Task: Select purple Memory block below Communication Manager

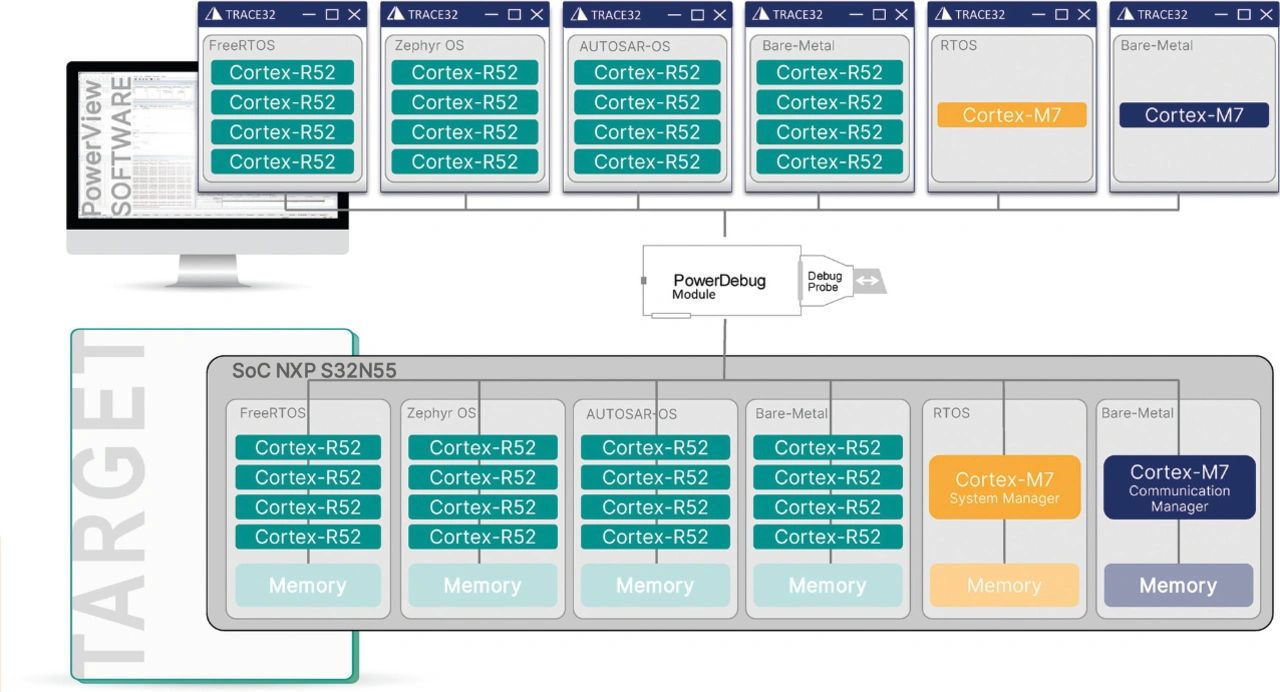Action: 1178,586
